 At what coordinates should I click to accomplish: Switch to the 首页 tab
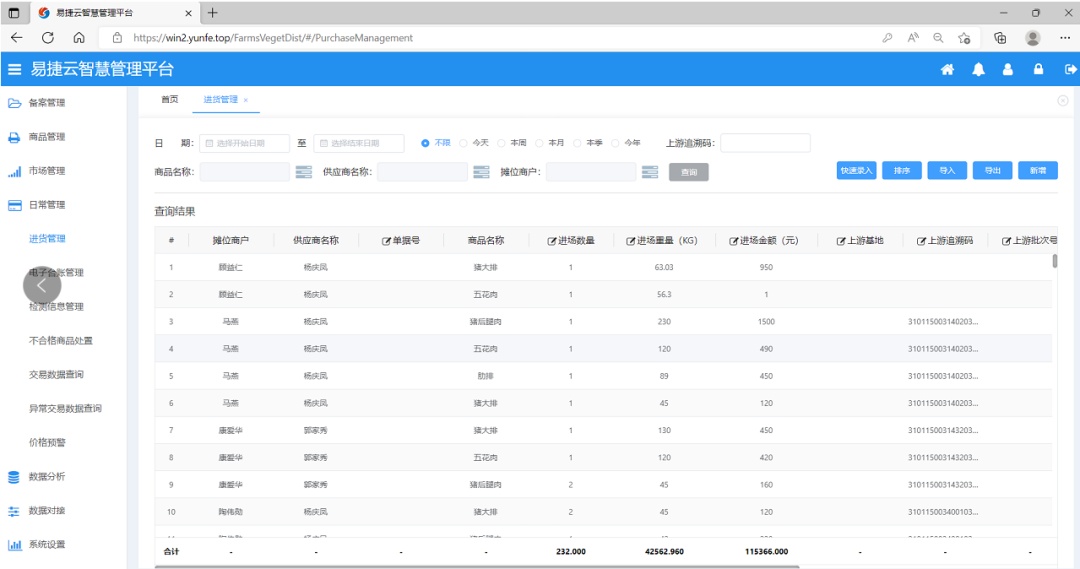(x=170, y=100)
